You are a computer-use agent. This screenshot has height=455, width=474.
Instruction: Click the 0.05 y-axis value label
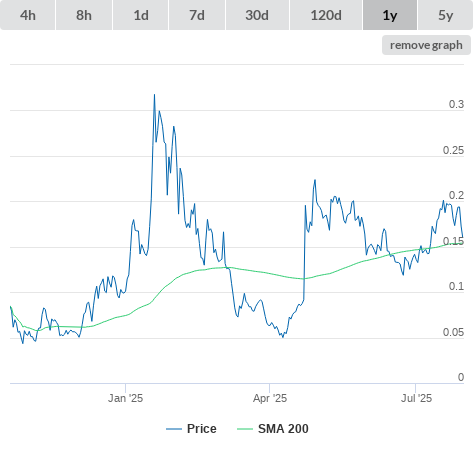point(453,332)
